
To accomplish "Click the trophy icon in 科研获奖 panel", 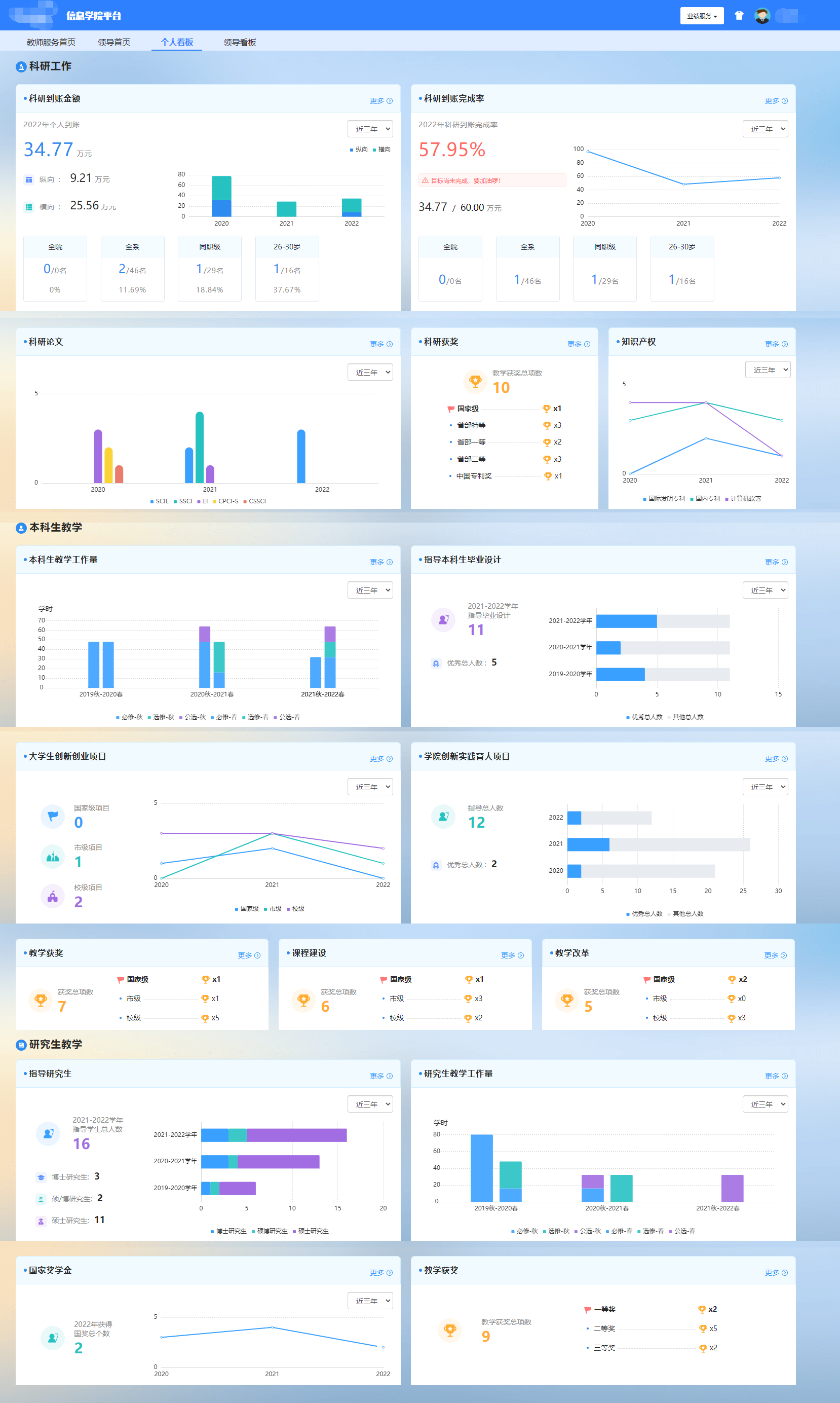I will click(475, 381).
